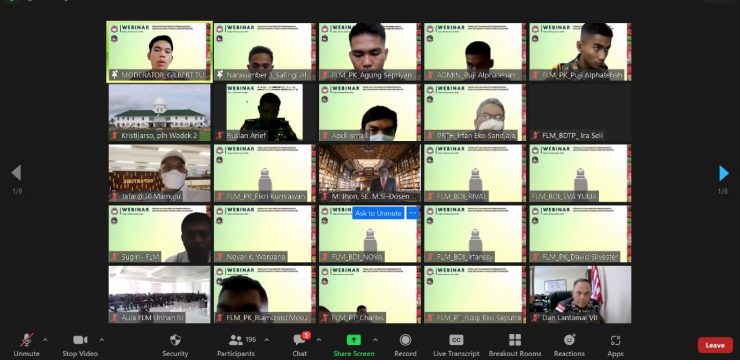Screen dimensions: 740x360
Task: Select the FLM_PK_Agung Sepriyan video tile
Action: (x=370, y=52)
